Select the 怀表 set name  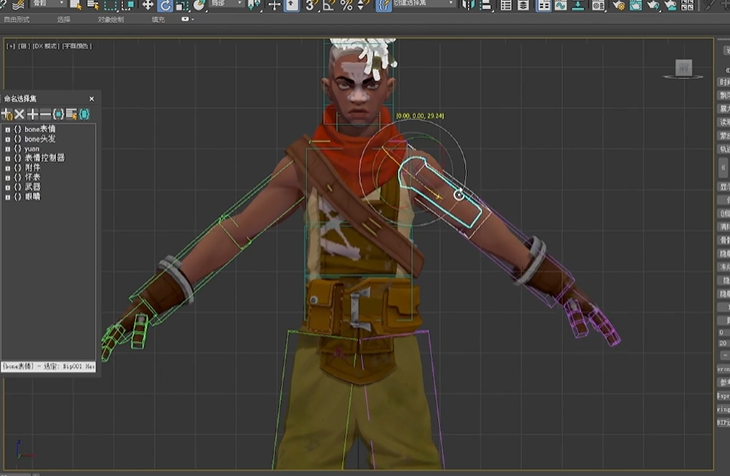[x=33, y=177]
